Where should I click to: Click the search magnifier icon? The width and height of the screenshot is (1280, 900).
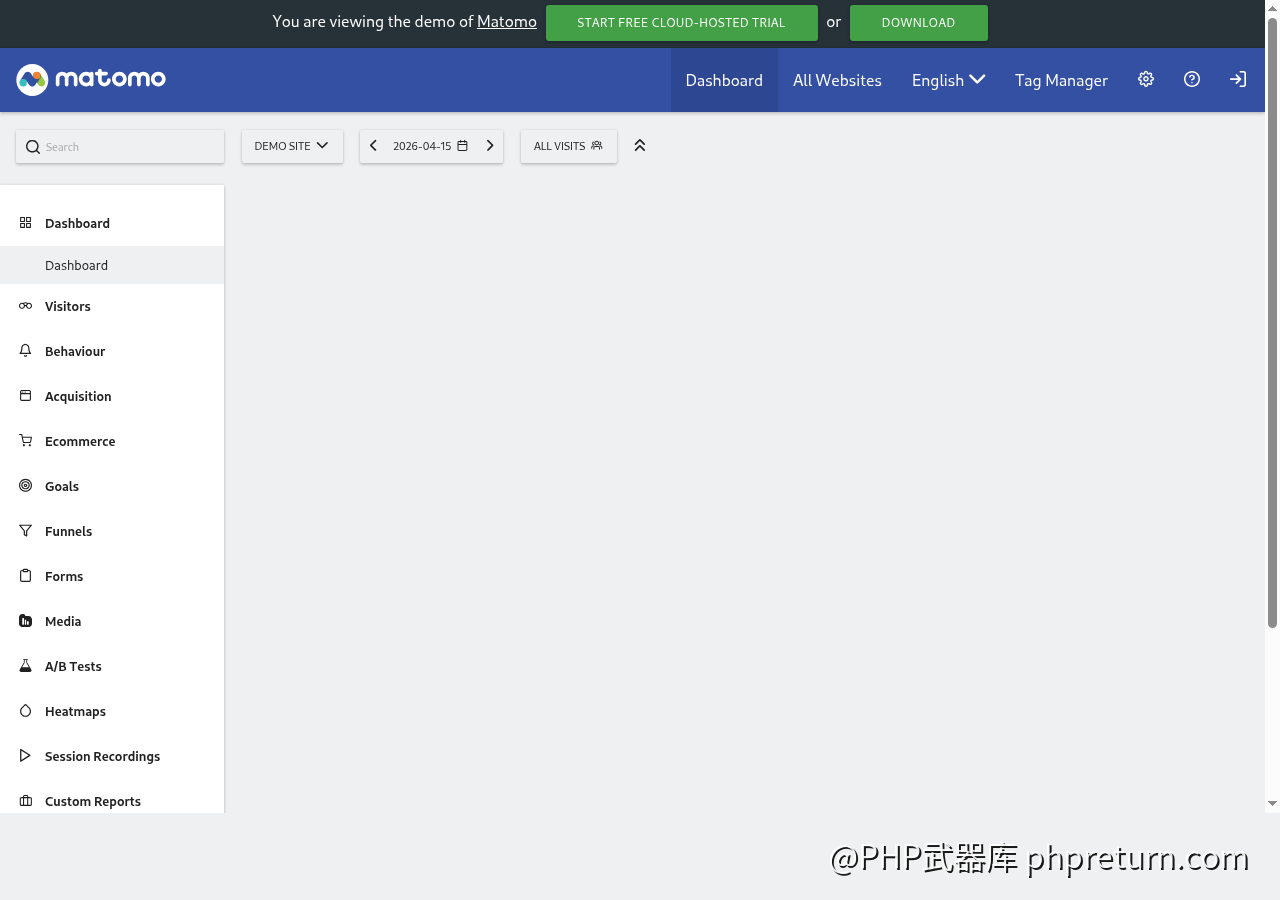click(x=33, y=147)
